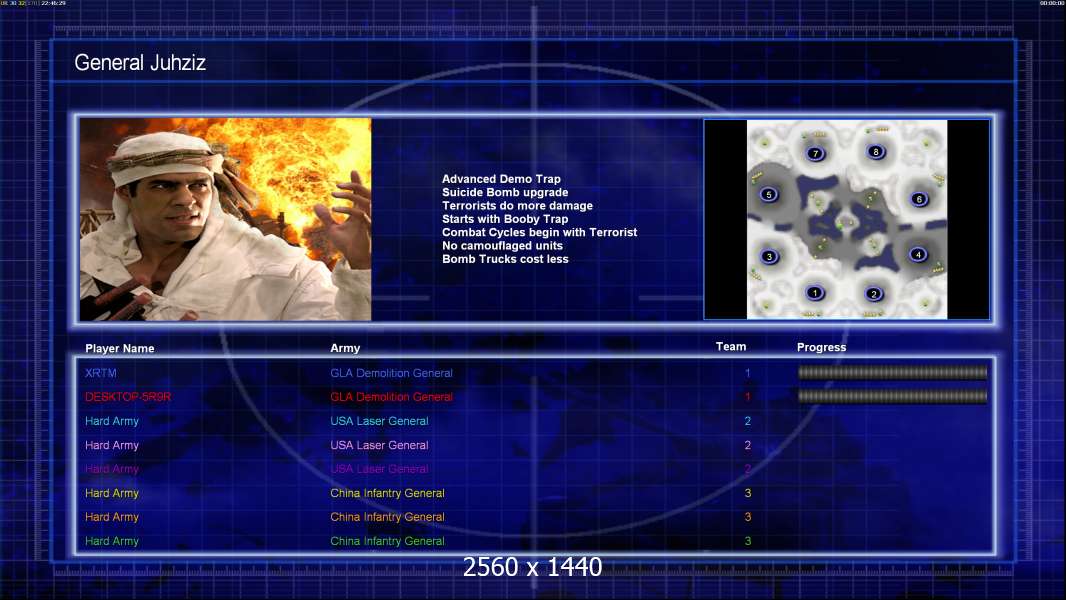
Task: Click the "Suicide Bomb upgrade" line
Action: [x=505, y=192]
